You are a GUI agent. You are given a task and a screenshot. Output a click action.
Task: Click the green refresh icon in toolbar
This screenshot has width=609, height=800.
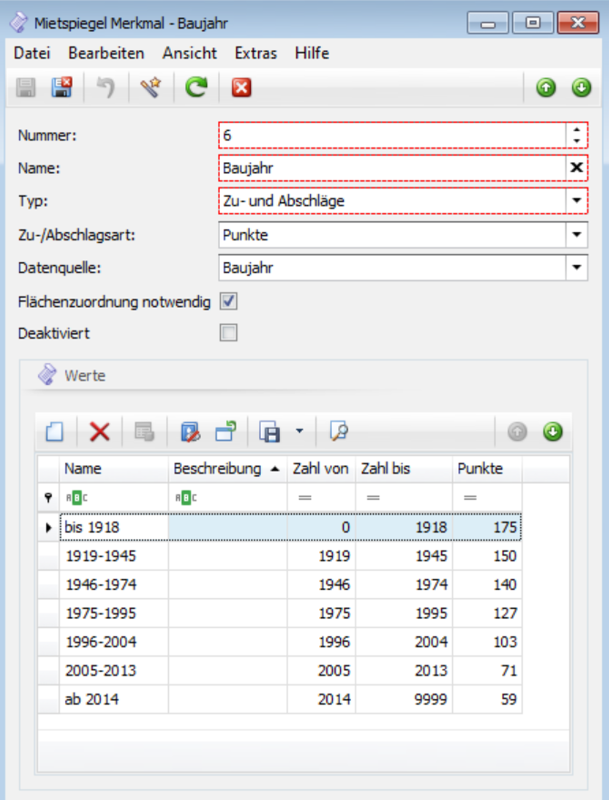pos(197,88)
